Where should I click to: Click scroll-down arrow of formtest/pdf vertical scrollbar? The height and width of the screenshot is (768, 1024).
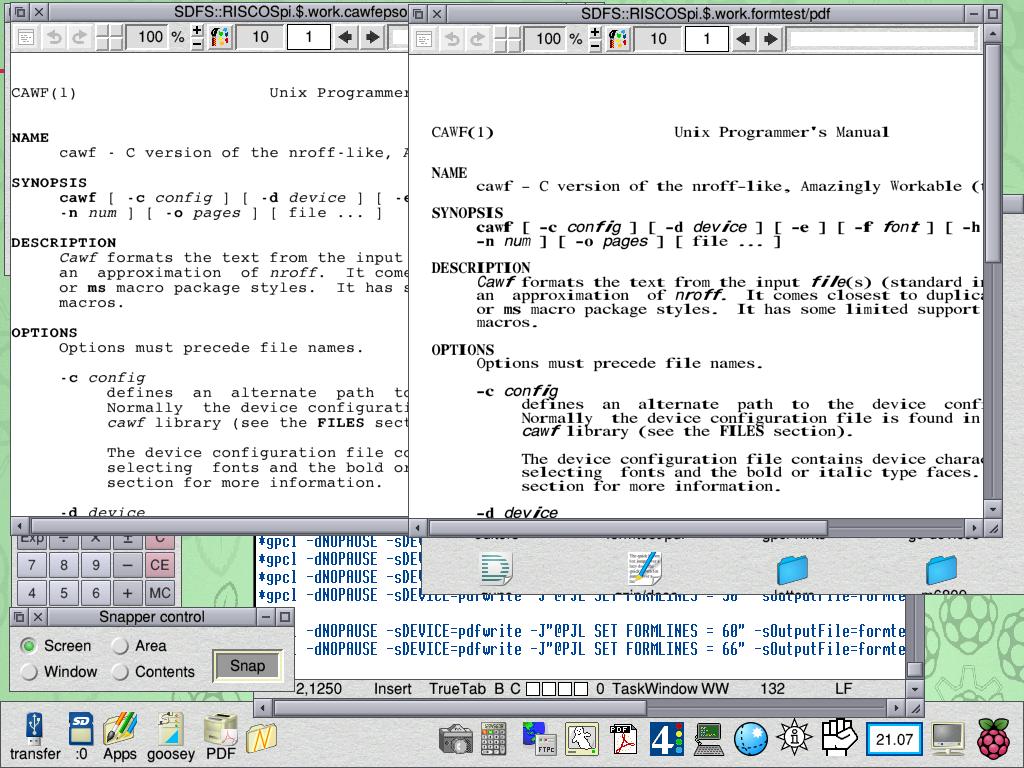[993, 509]
